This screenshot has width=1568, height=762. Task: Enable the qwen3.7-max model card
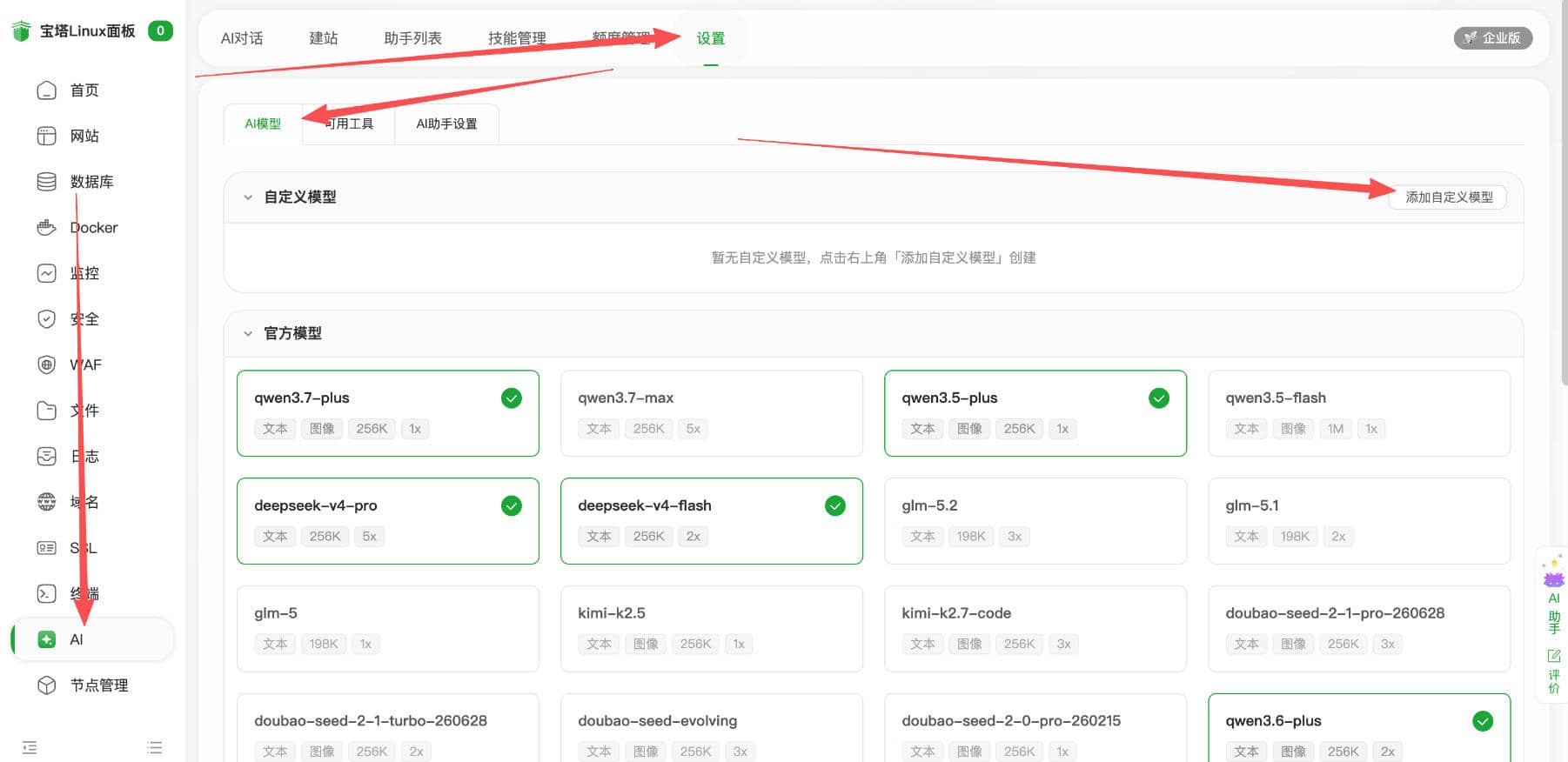click(x=712, y=413)
